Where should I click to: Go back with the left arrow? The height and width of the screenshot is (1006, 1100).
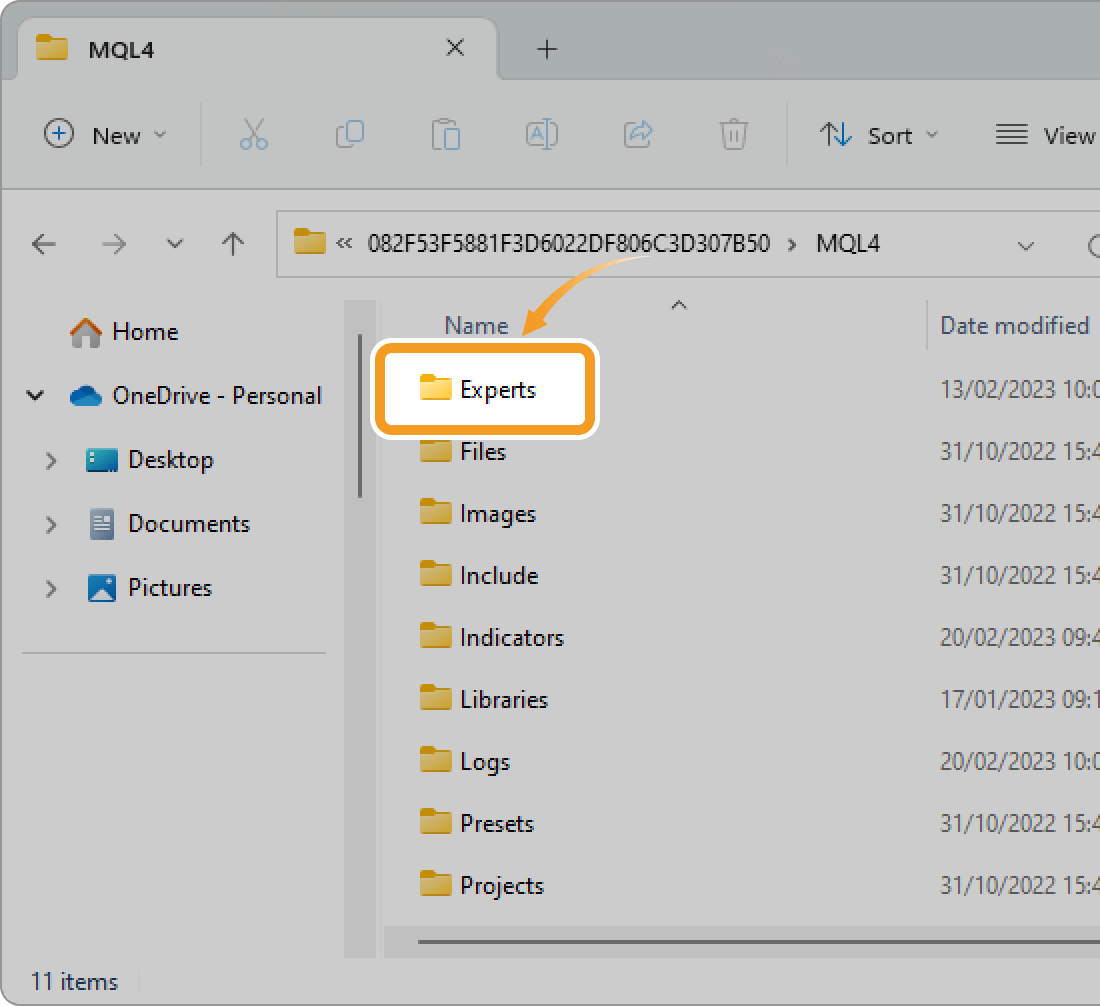point(44,244)
